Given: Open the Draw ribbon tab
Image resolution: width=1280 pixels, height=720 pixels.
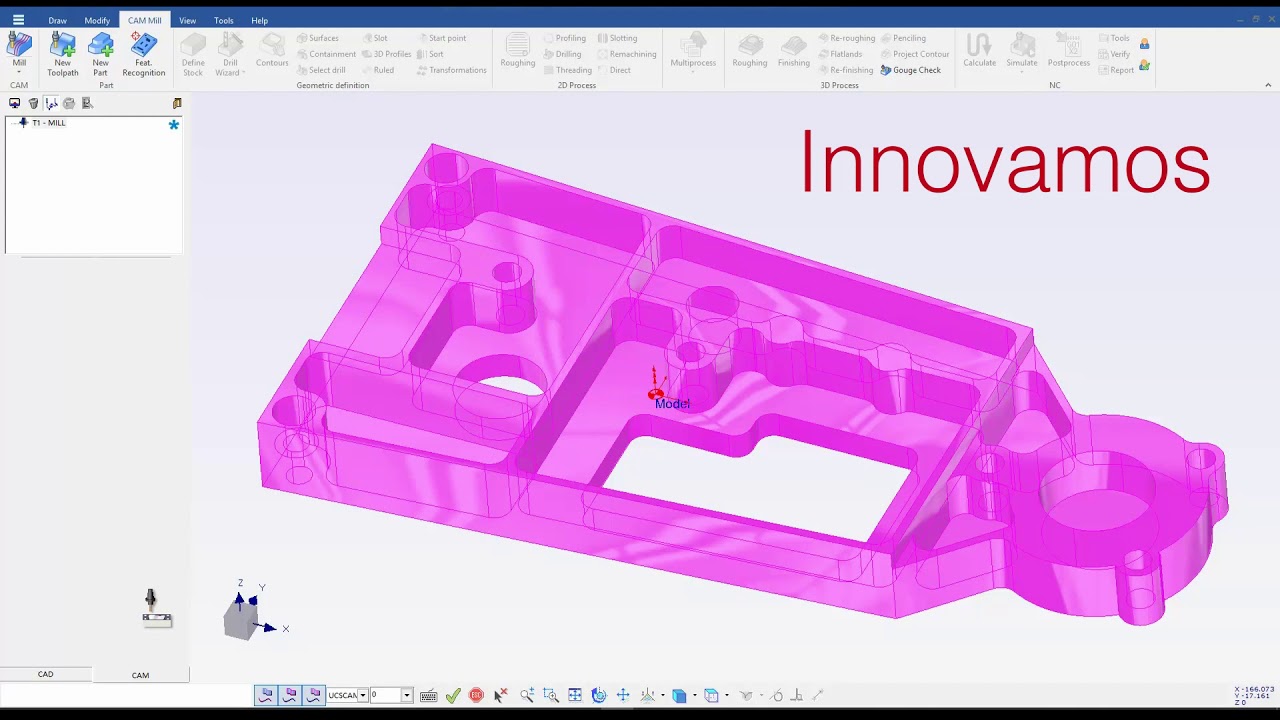Looking at the screenshot, I should (x=58, y=20).
